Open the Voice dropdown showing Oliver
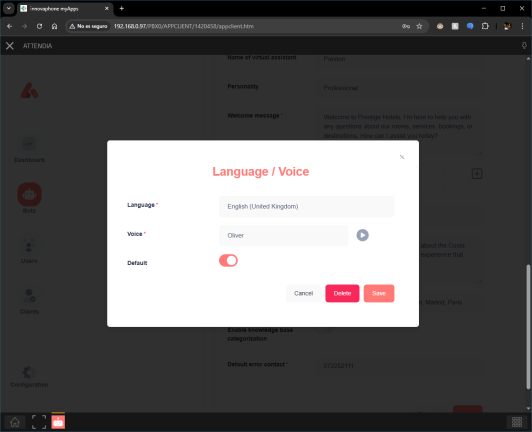 click(x=283, y=236)
